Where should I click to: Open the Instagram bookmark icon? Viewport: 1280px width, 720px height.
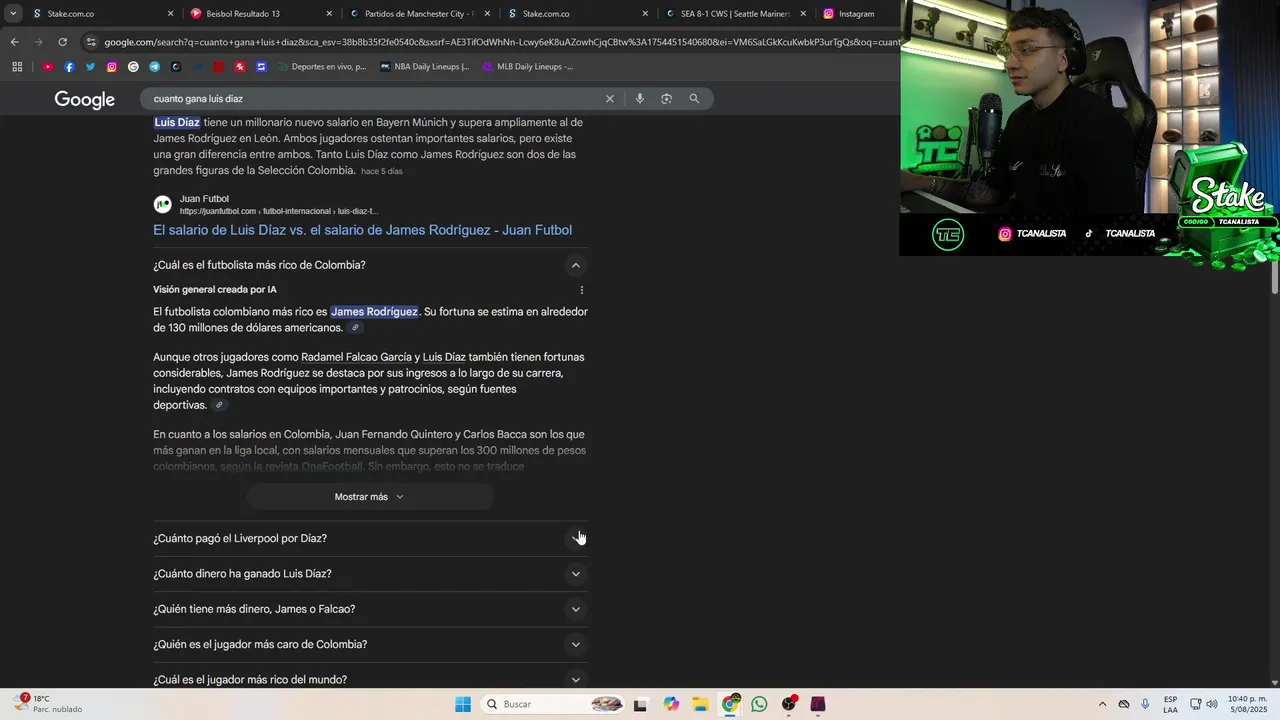[112, 67]
